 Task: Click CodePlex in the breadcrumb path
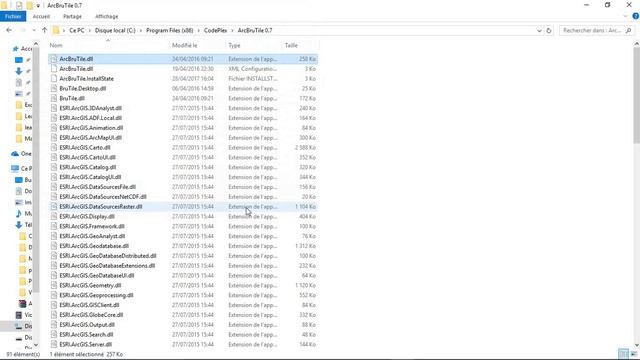(216, 31)
